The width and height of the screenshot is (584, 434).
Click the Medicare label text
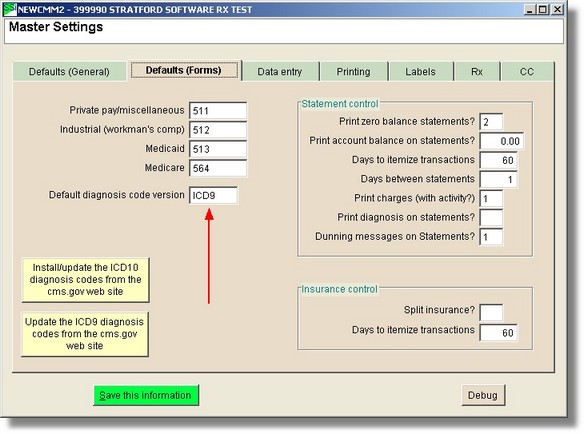[x=164, y=168]
